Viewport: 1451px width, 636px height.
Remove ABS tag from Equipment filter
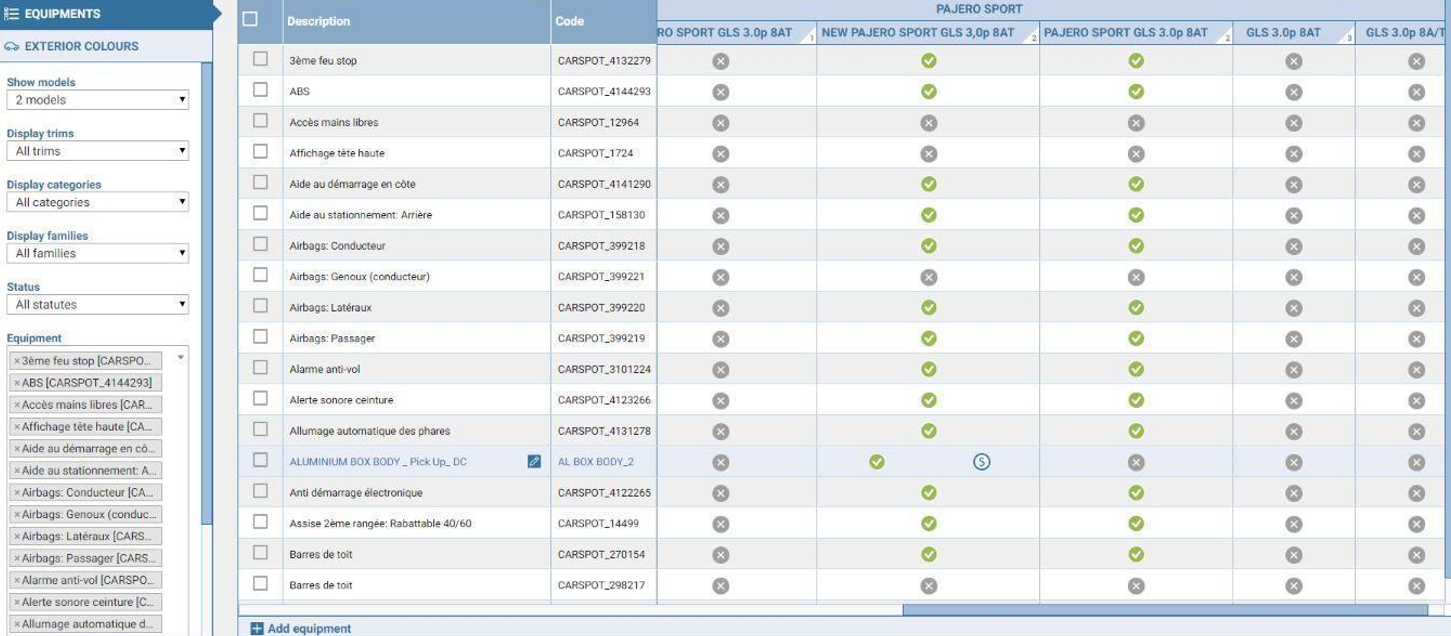tap(17, 383)
